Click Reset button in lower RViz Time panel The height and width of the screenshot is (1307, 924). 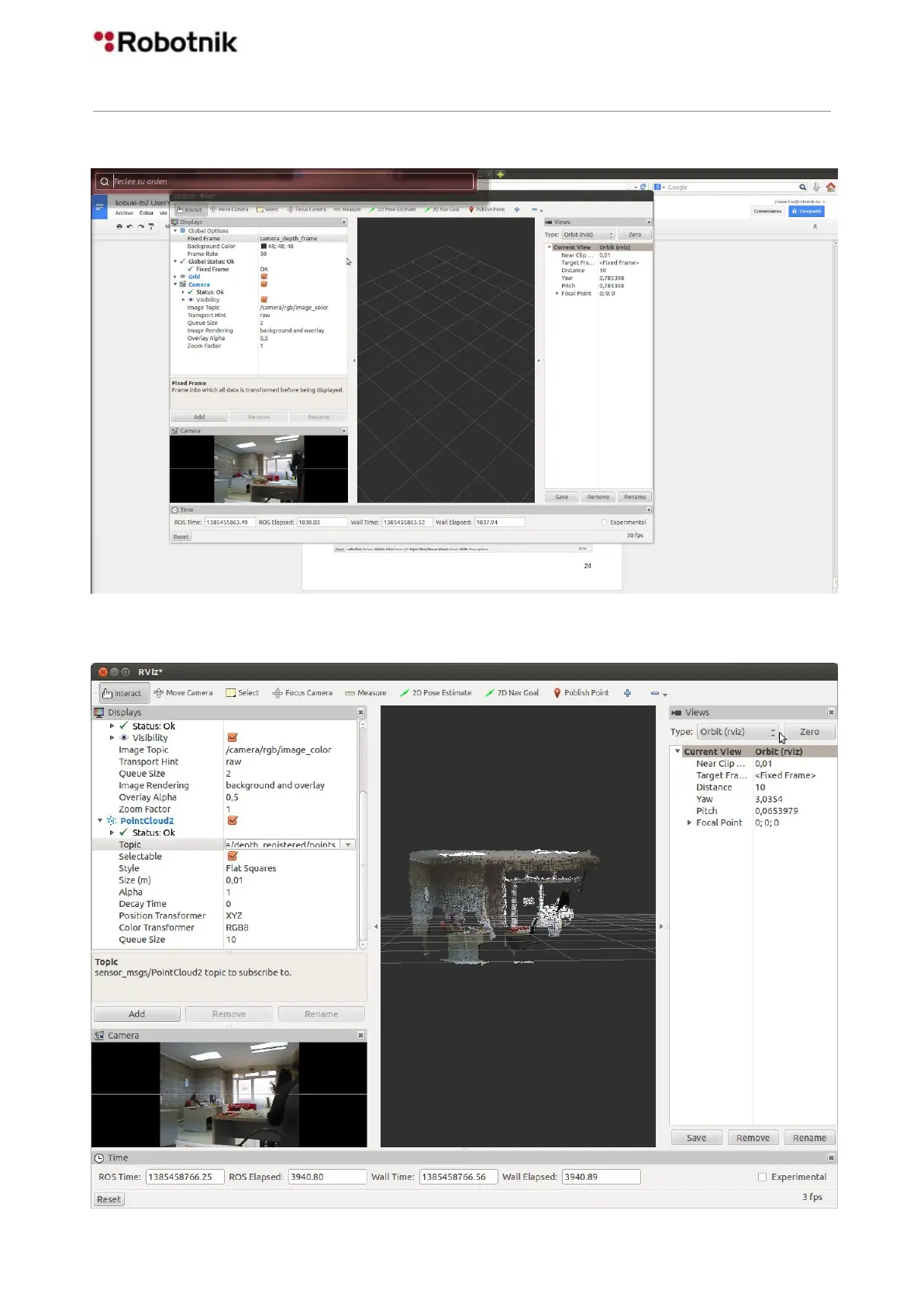coord(109,1199)
